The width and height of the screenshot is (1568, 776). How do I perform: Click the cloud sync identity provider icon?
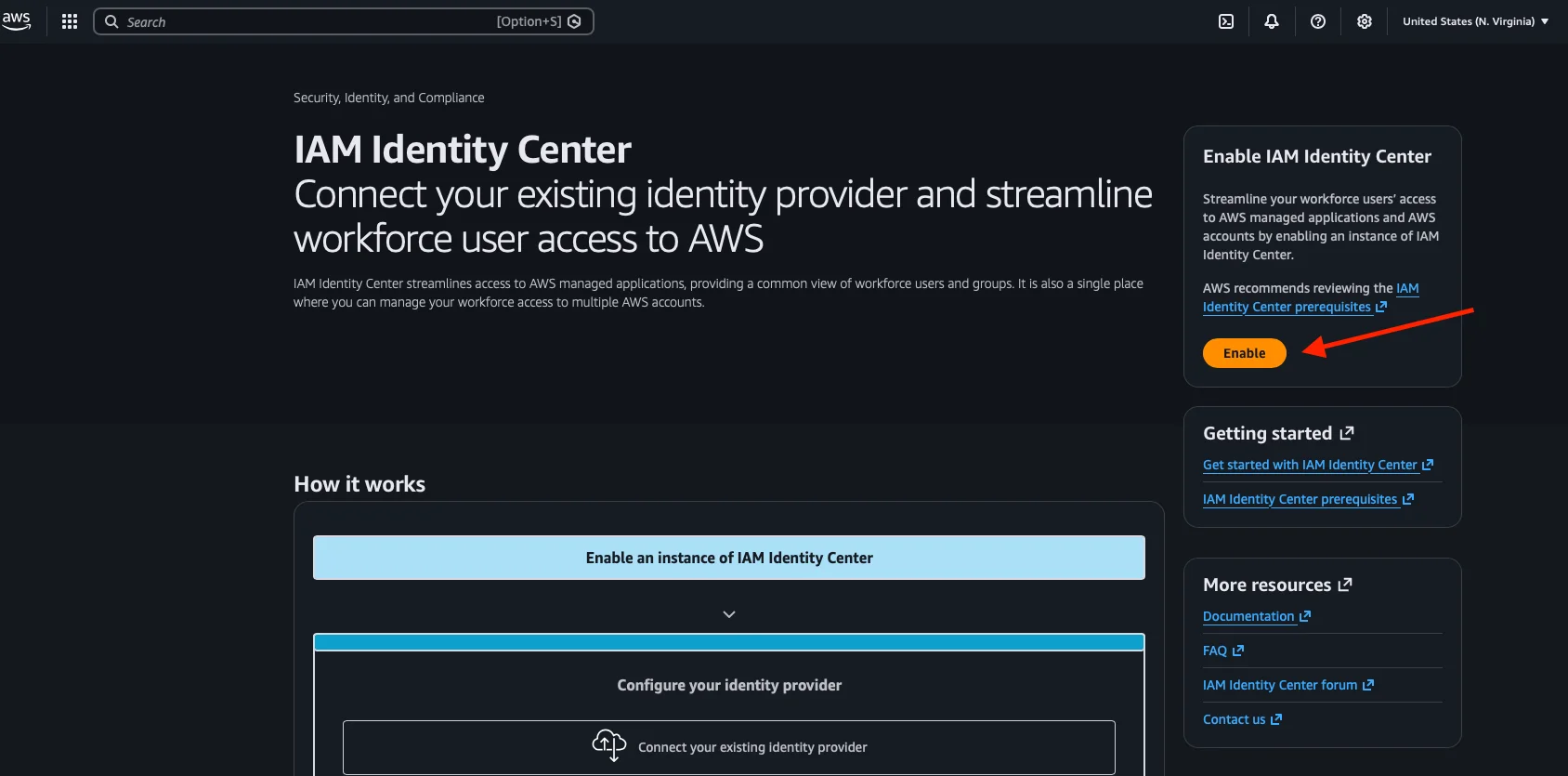[609, 745]
